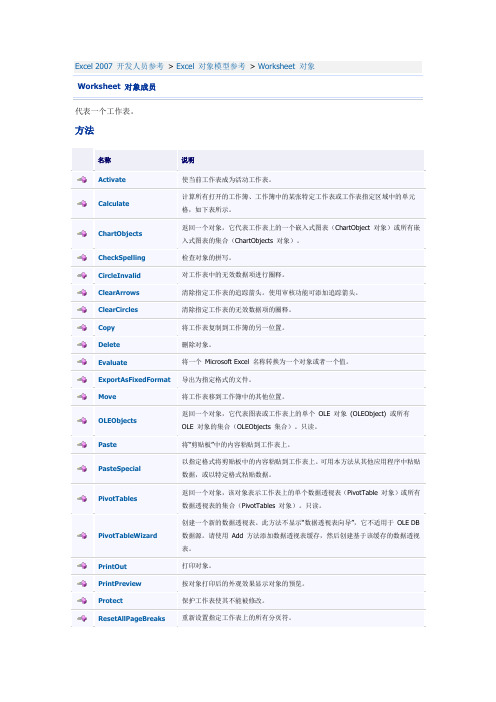This screenshot has width=496, height=702.
Task: Click the method icon beside Calculate
Action: pyautogui.click(x=82, y=203)
